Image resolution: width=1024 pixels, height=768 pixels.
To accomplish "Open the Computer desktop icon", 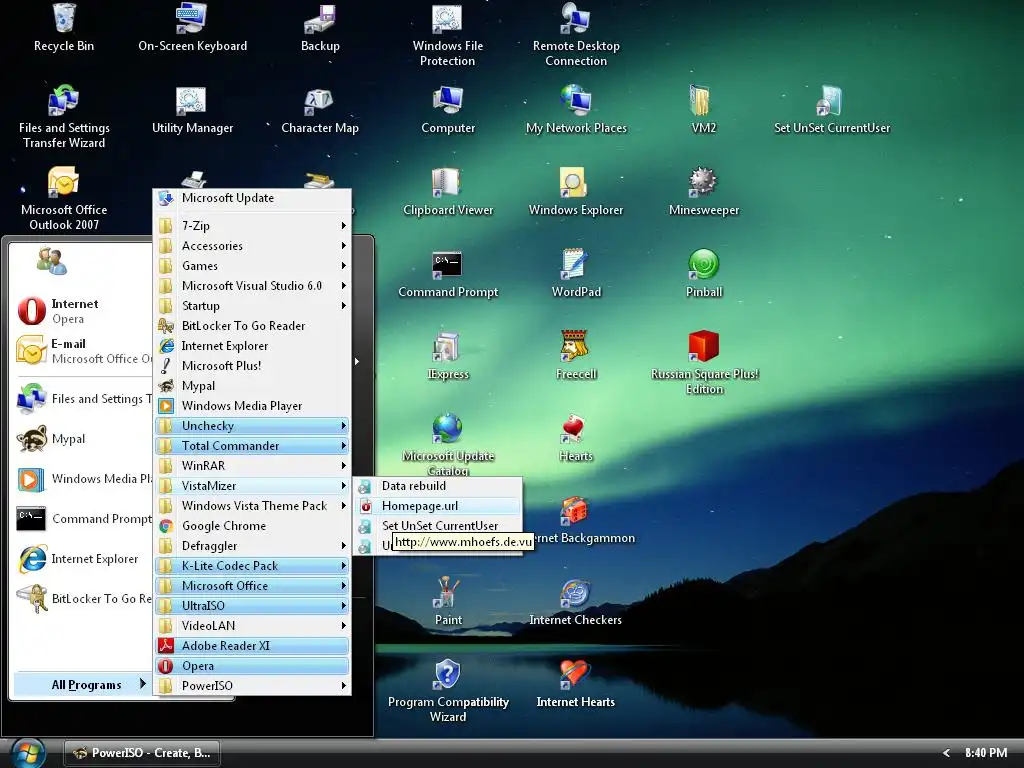I will 448,110.
